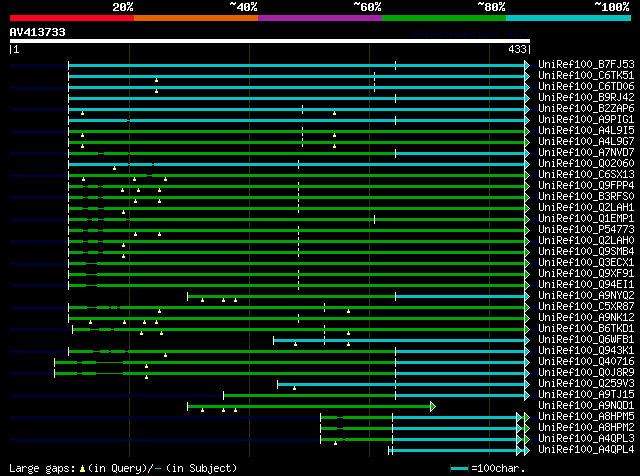640x476 pixels.
Task: Click the UniRef100_Q943K1 label
Action: click(x=586, y=351)
